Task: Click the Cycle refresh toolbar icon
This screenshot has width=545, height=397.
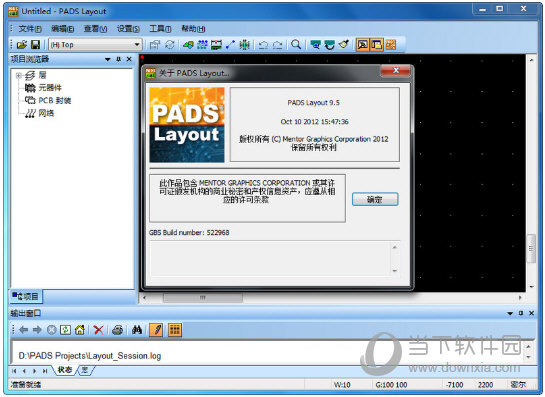Action: coord(170,44)
